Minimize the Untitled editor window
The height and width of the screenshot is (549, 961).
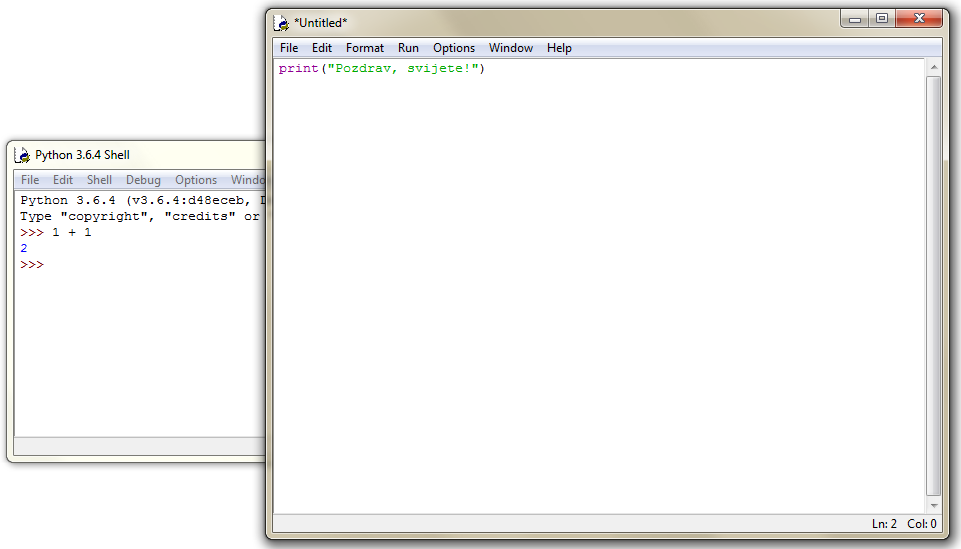[855, 18]
